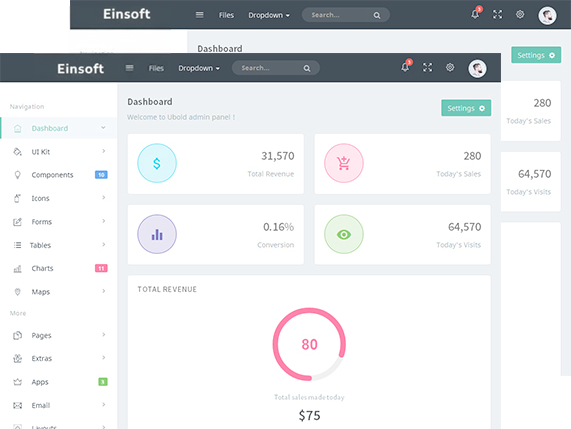Click the Email envelope icon
Viewport: 571px width, 429px height.
(17, 405)
